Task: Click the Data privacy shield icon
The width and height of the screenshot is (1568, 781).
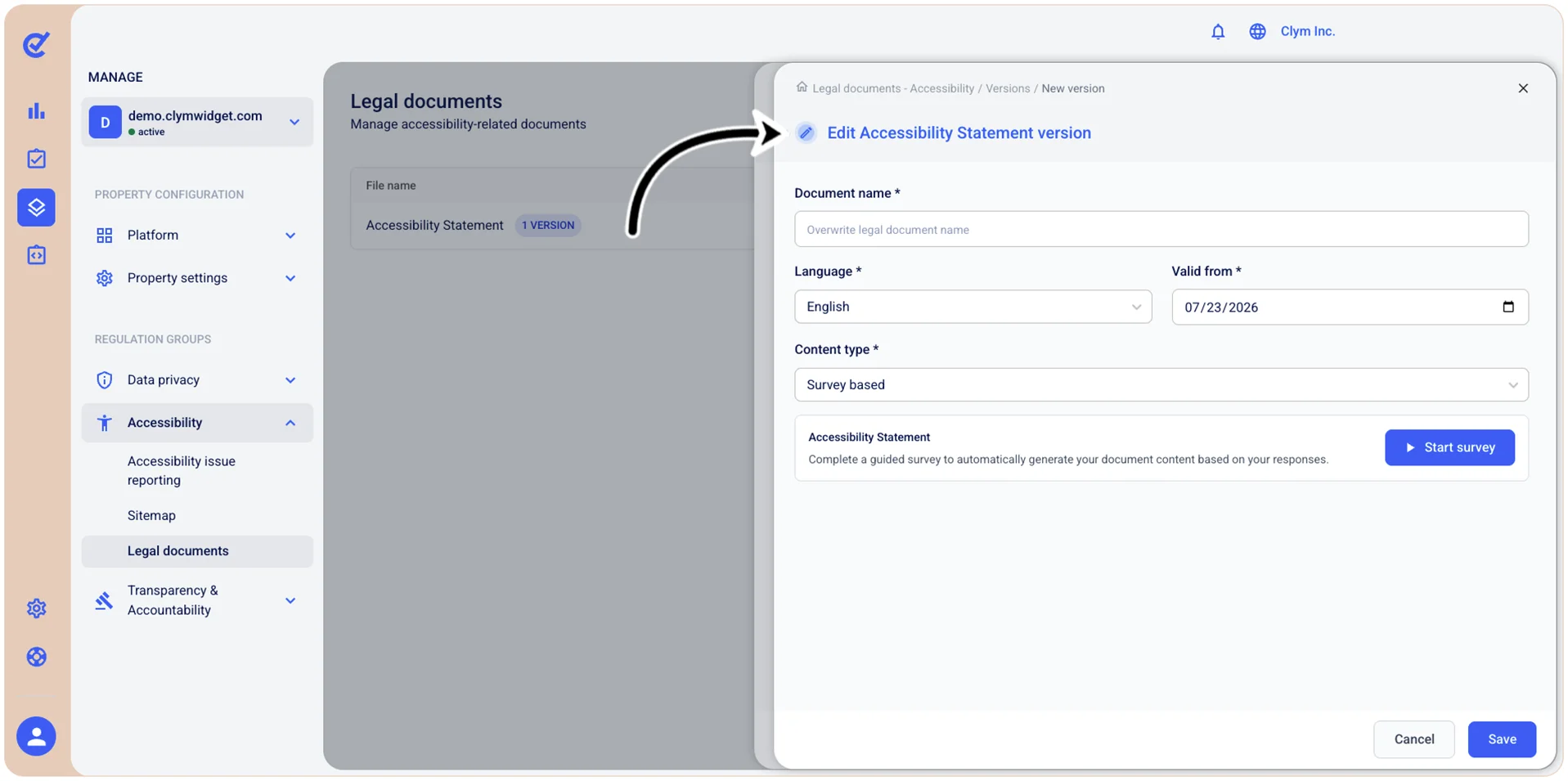Action: pyautogui.click(x=104, y=380)
